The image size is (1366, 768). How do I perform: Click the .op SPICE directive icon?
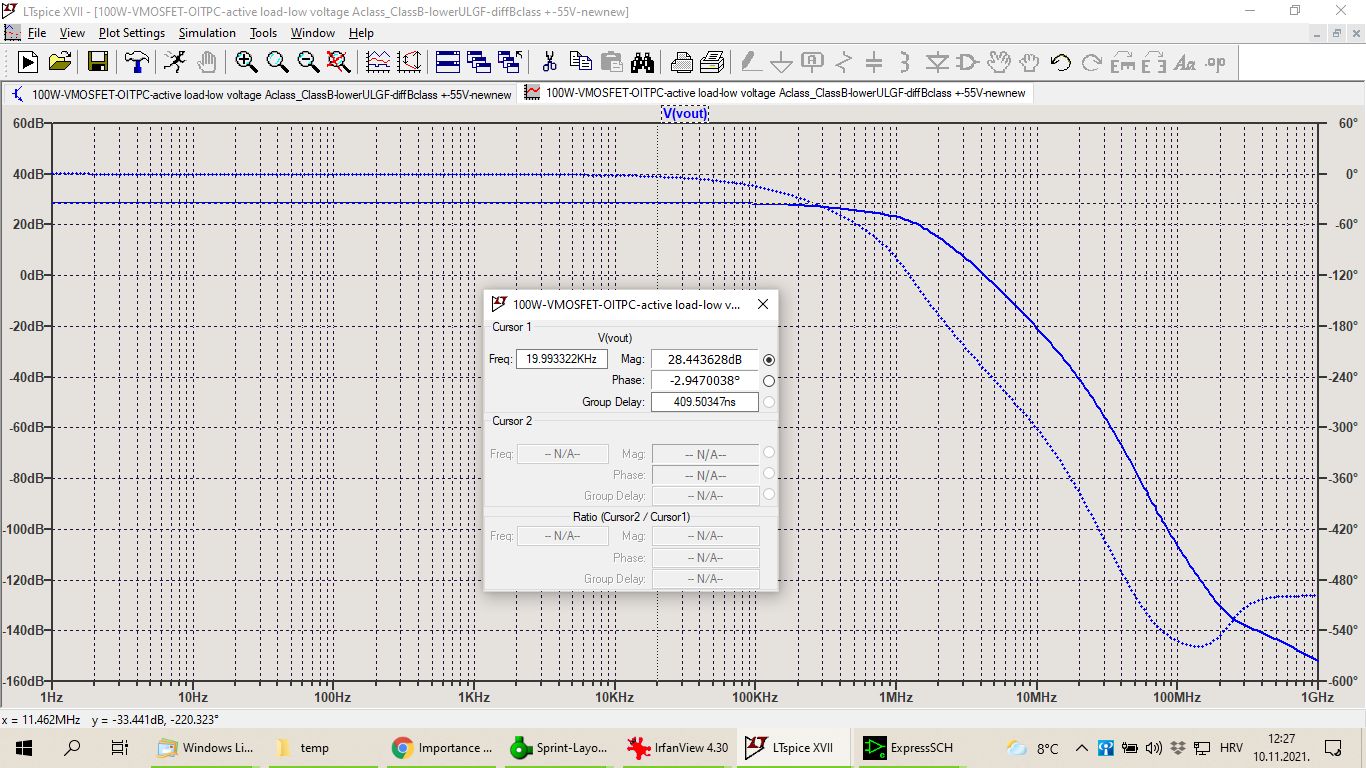[1216, 62]
